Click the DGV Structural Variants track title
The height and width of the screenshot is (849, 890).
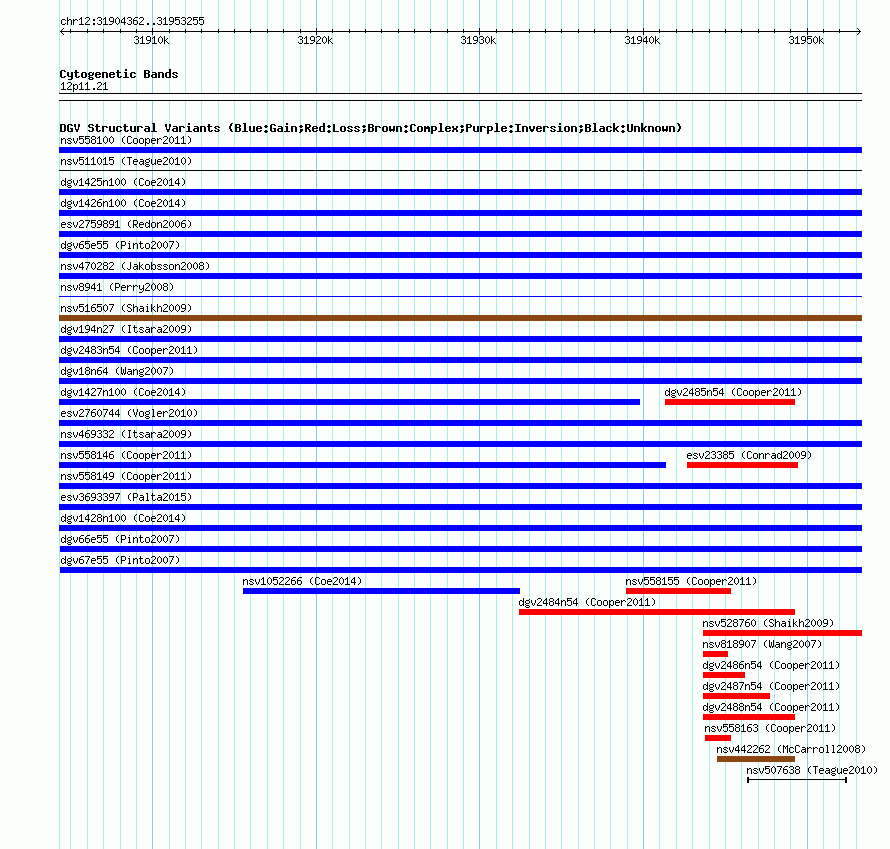pyautogui.click(x=370, y=128)
